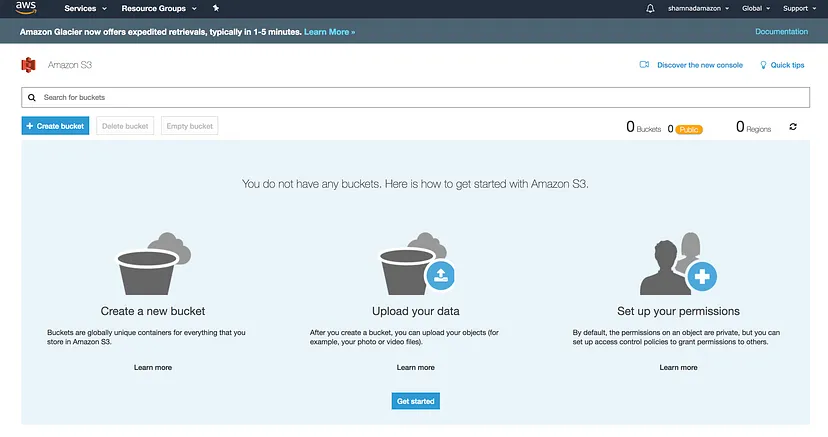Expand the Resource Groups dropdown
Screen dimensions: 828x437
[x=158, y=8]
